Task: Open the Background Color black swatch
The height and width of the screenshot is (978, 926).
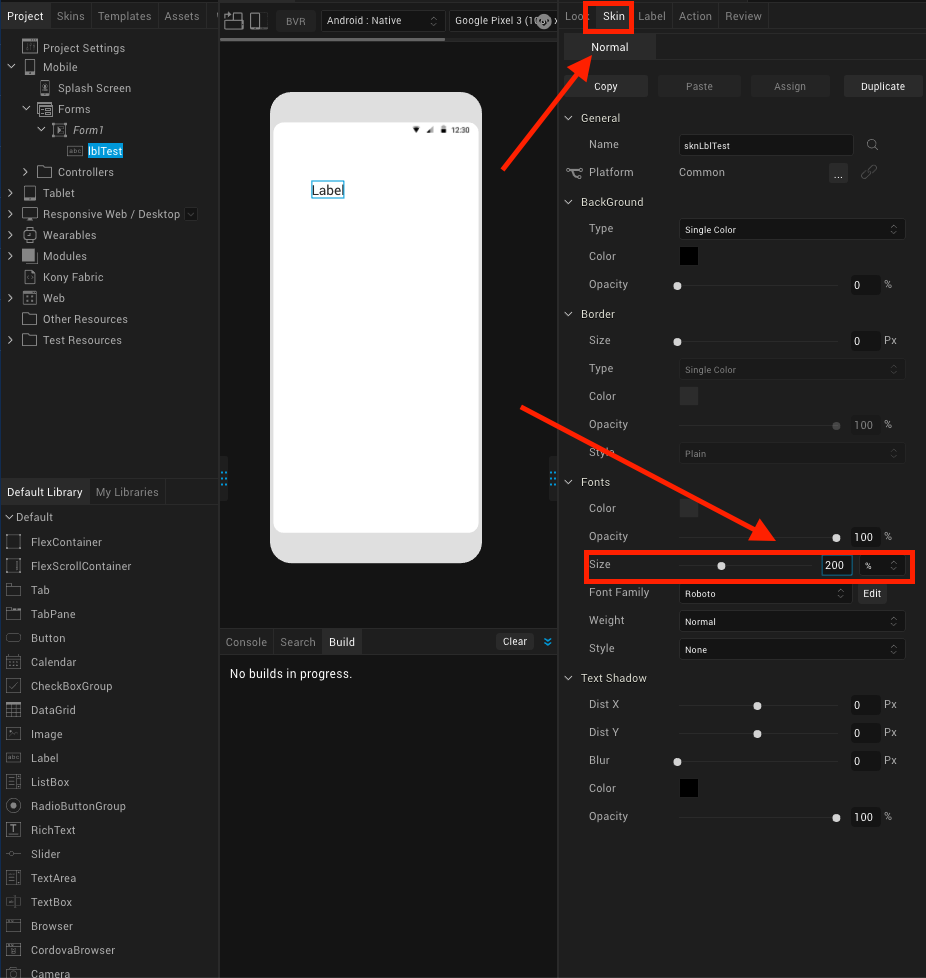Action: click(x=688, y=256)
